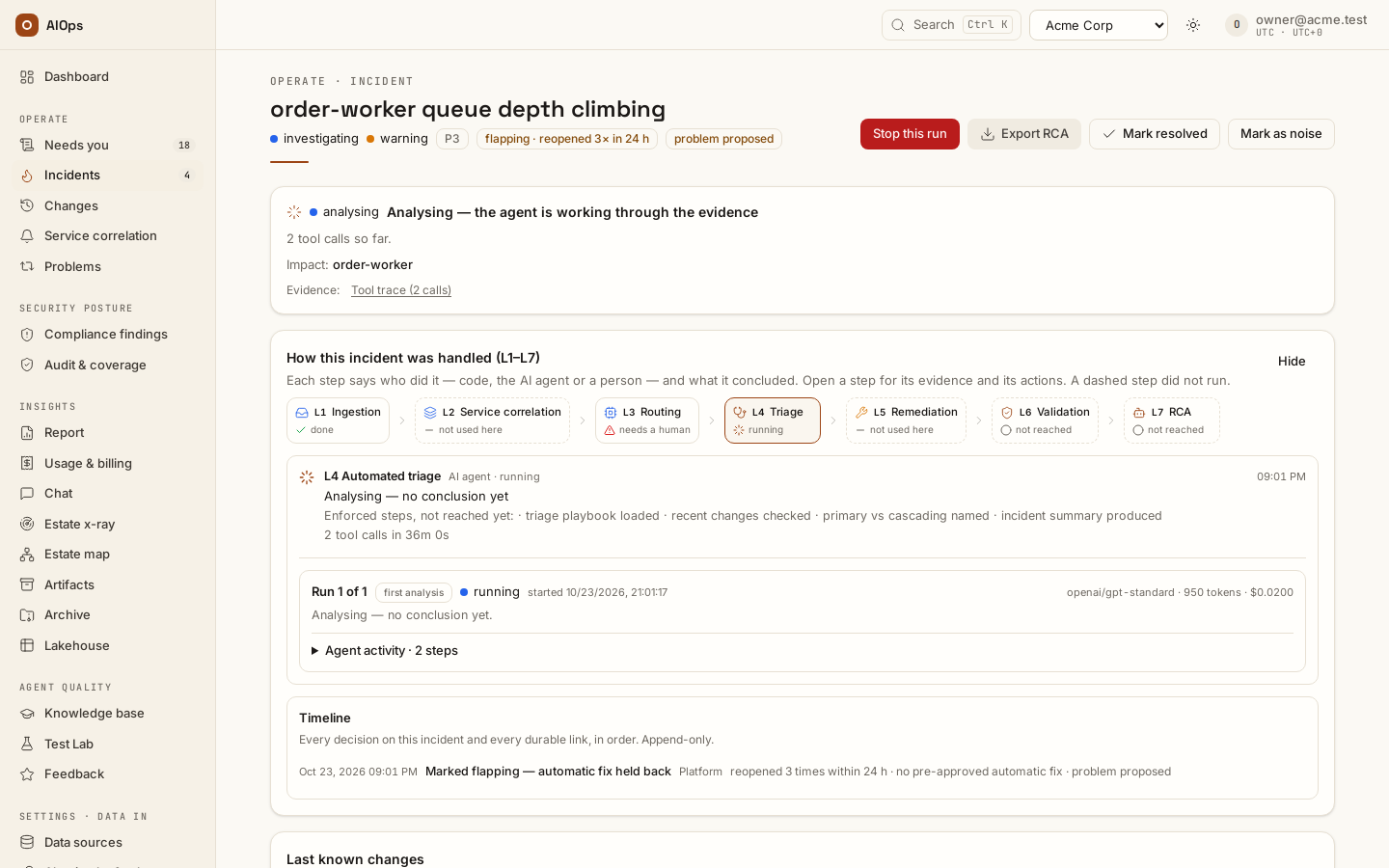Open the owner@acme.test user menu
The width and height of the screenshot is (1389, 868).
(x=1296, y=25)
